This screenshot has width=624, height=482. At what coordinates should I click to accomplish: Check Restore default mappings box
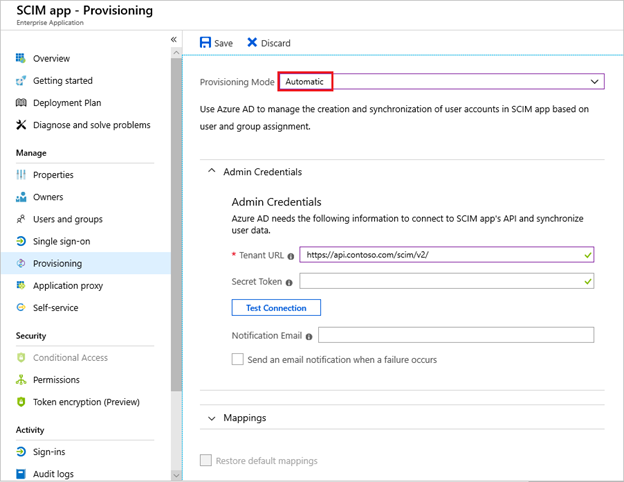click(x=206, y=460)
